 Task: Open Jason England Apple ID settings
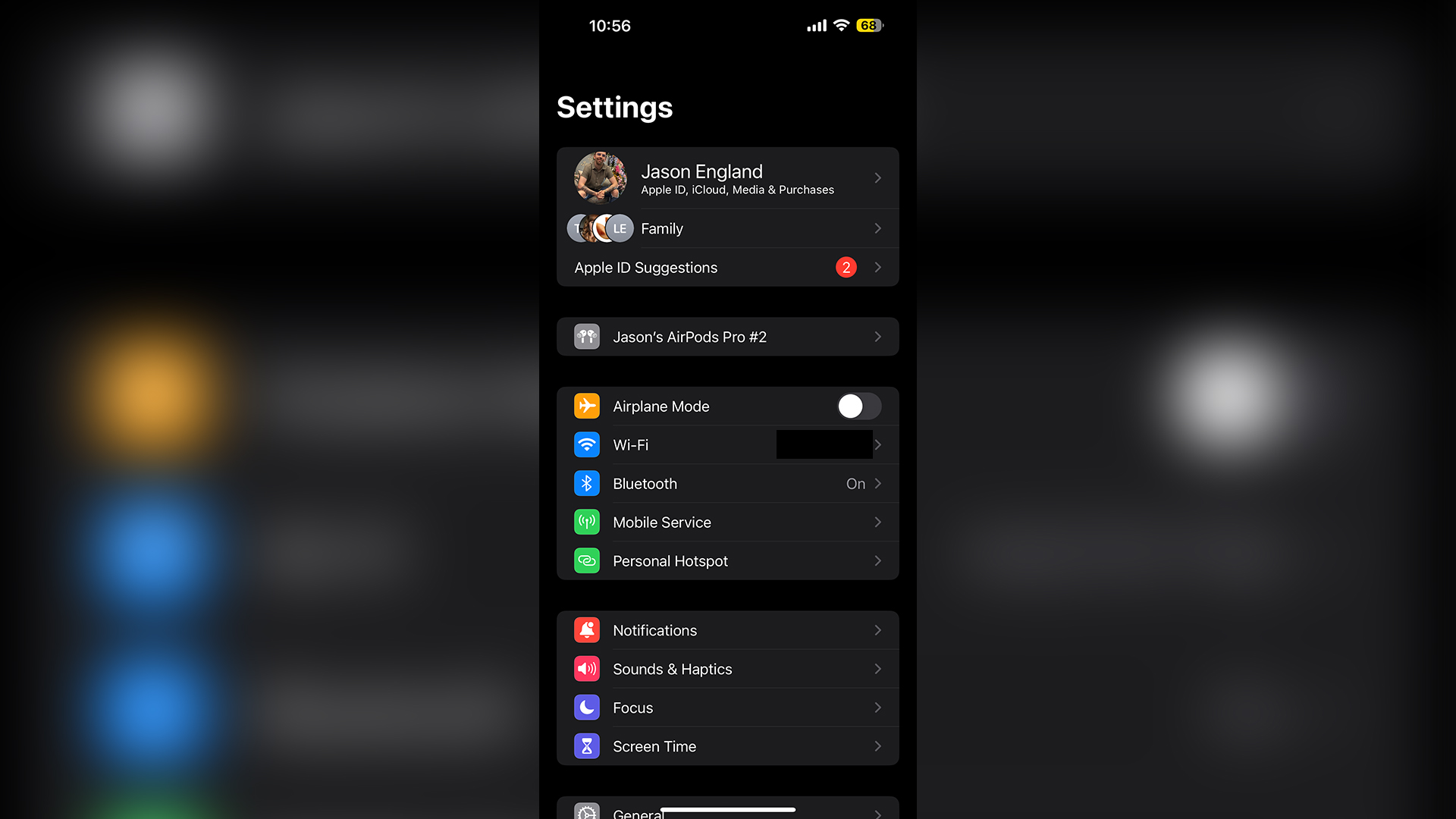[x=727, y=178]
